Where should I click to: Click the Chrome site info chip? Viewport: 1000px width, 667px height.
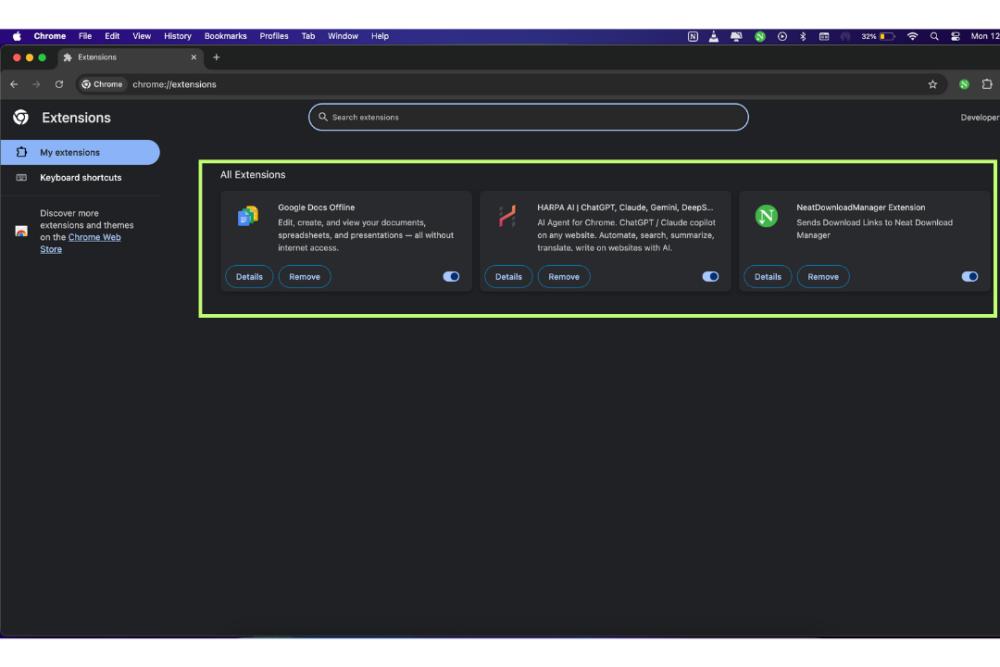pyautogui.click(x=102, y=84)
